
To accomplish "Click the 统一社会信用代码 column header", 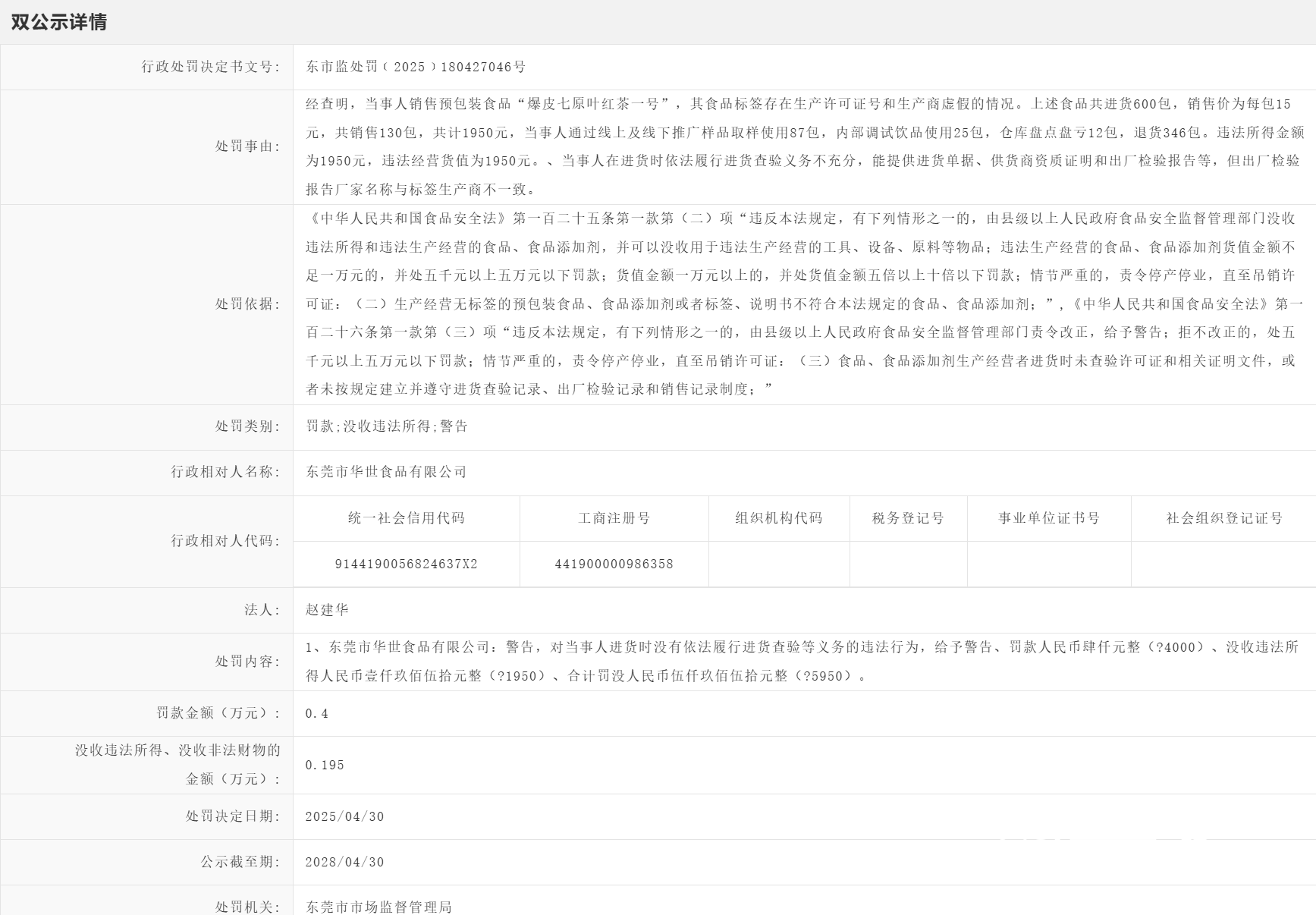I will (x=407, y=518).
